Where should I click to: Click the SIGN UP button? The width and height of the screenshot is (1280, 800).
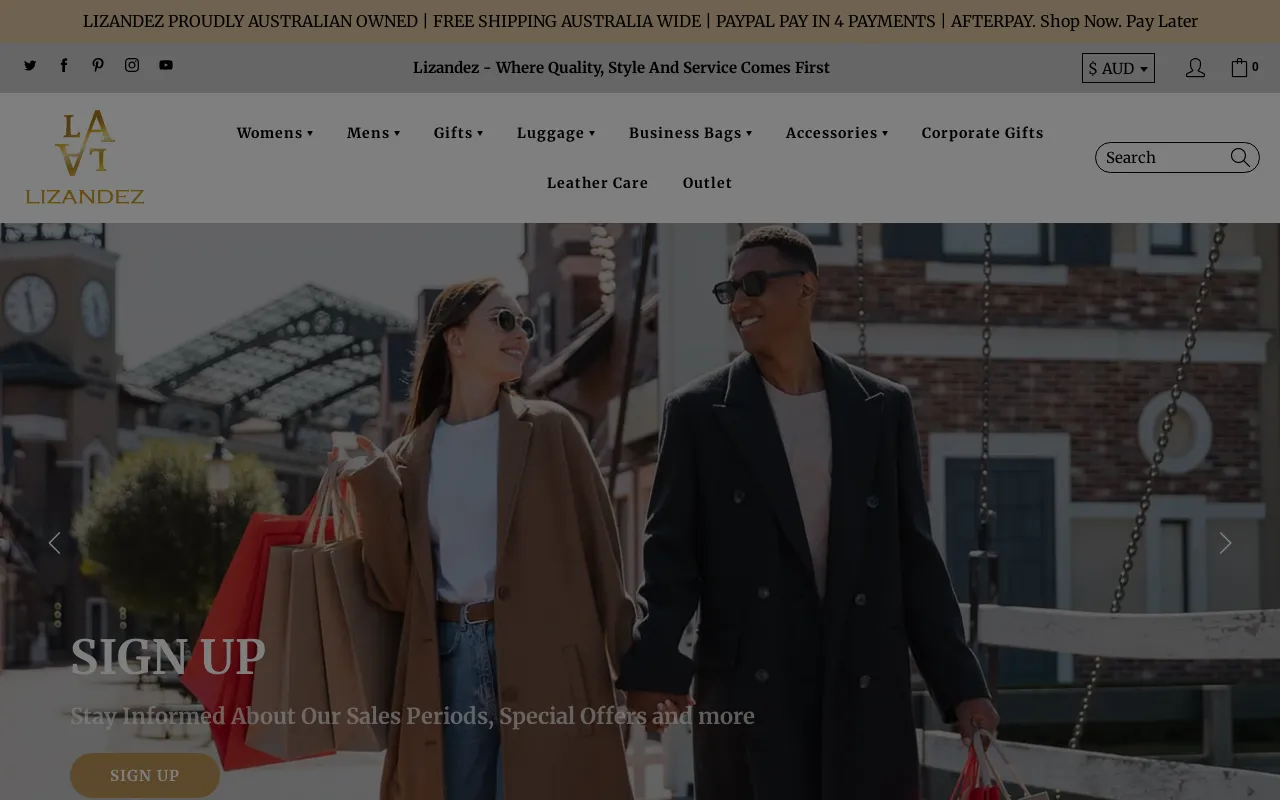point(145,774)
